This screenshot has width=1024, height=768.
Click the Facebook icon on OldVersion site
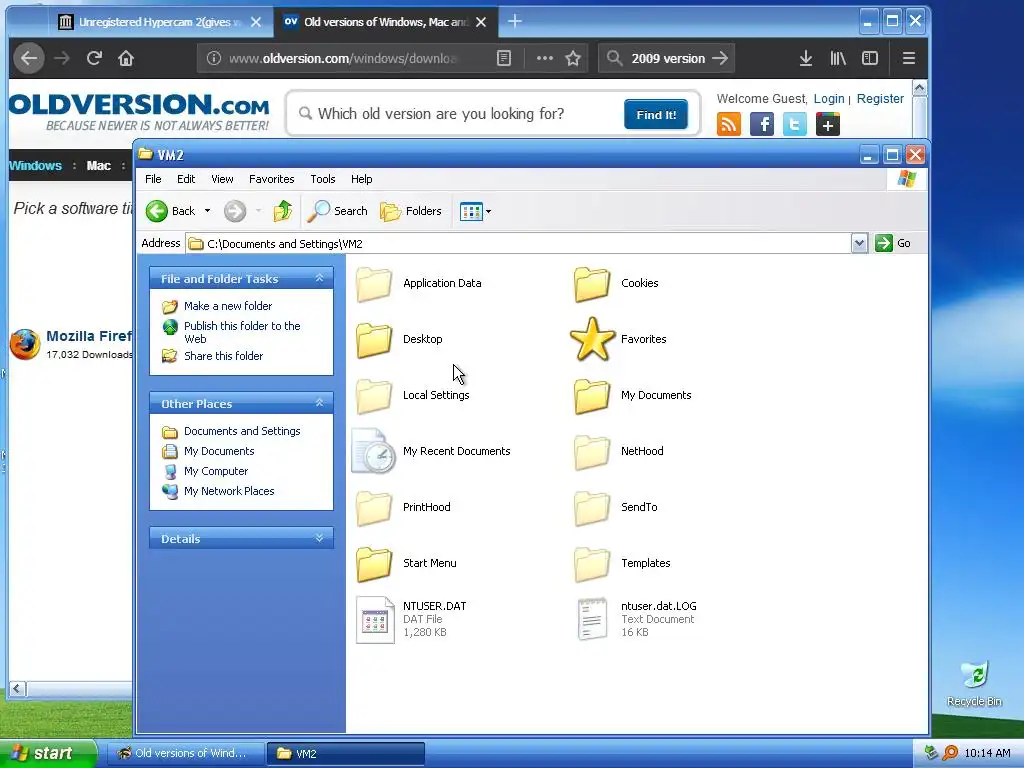point(761,124)
